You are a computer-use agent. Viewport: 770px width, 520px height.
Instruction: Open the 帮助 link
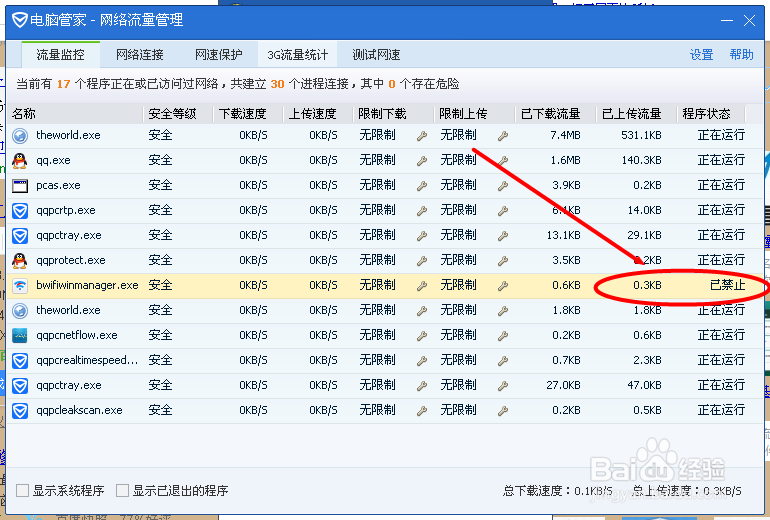point(742,55)
